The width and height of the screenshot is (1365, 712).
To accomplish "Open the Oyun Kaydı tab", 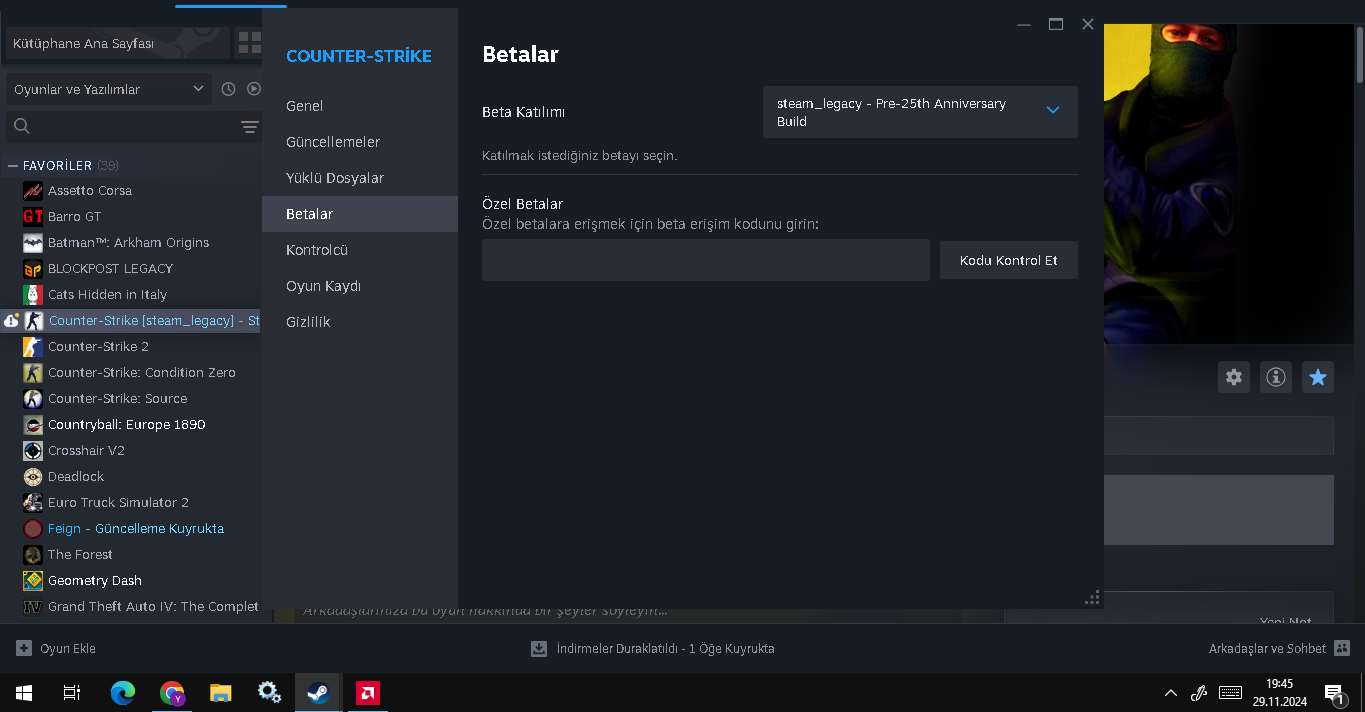I will click(x=360, y=286).
